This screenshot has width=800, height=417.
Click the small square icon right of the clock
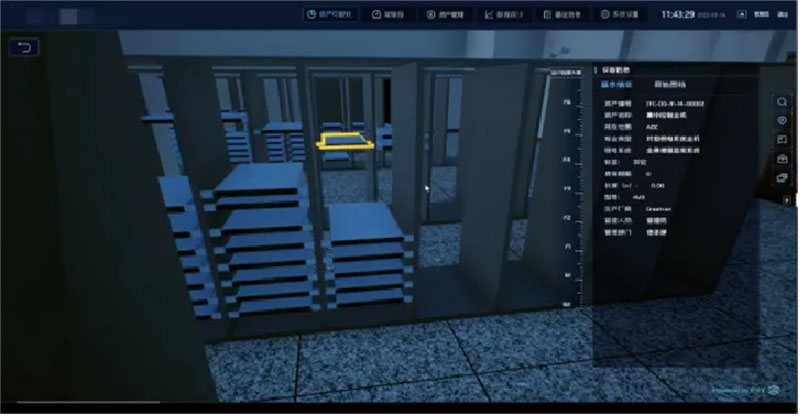(x=741, y=15)
